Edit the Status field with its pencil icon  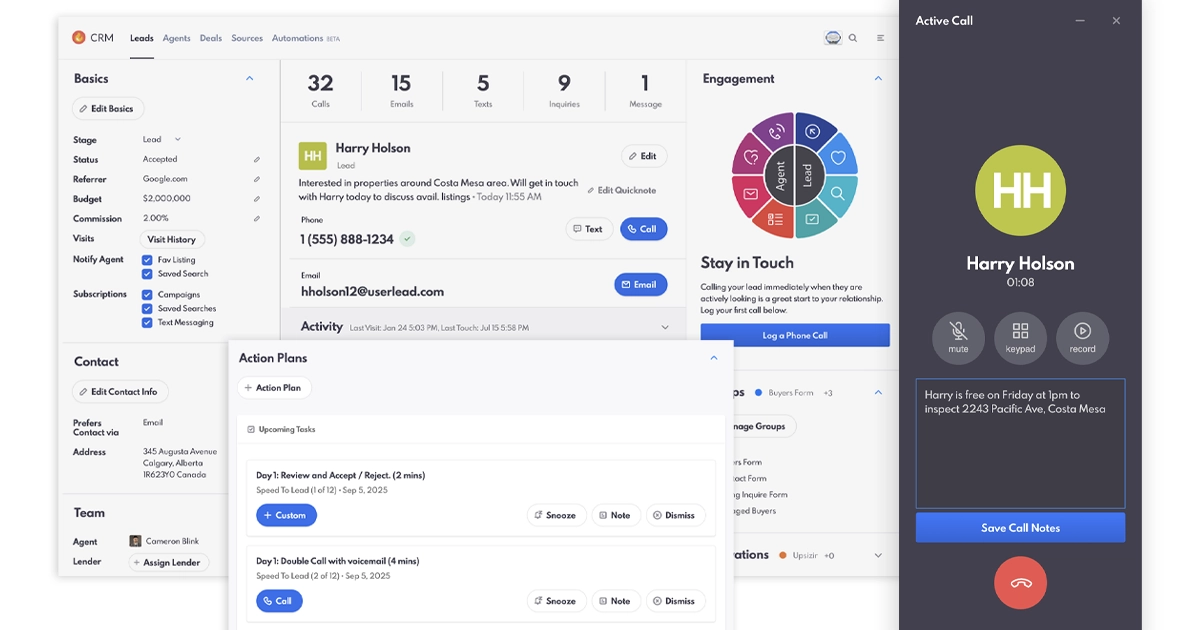(x=257, y=159)
